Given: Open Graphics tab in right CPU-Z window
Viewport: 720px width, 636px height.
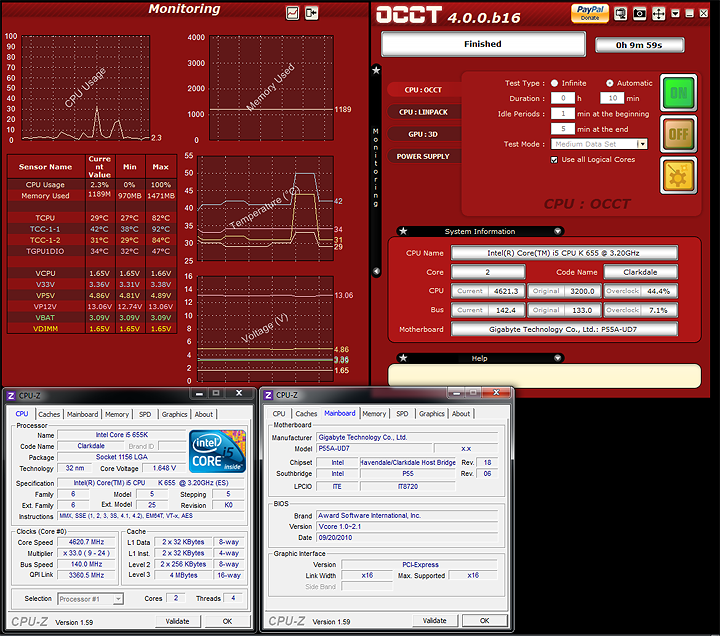Looking at the screenshot, I should tap(432, 414).
